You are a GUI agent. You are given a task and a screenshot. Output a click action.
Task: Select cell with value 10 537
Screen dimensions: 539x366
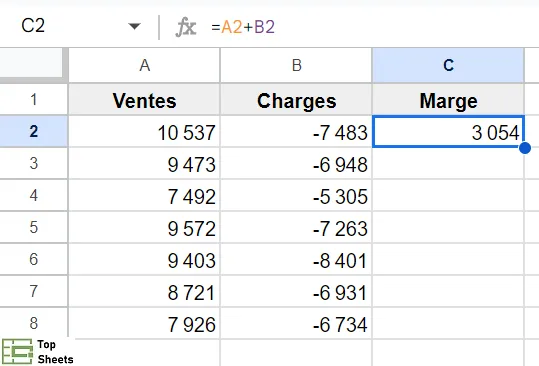[x=144, y=131]
